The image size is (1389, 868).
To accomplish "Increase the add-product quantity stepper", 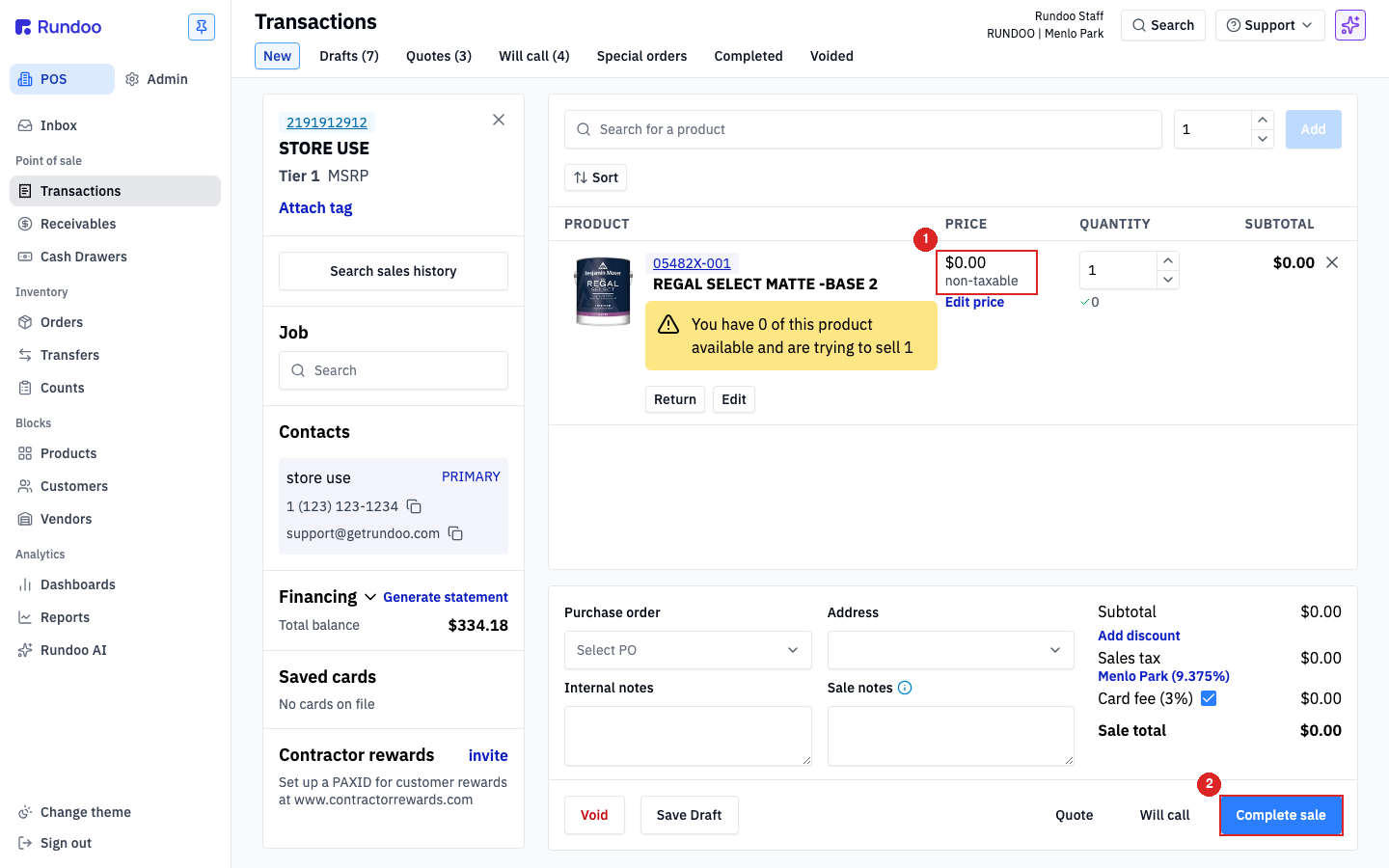I will [1263, 120].
